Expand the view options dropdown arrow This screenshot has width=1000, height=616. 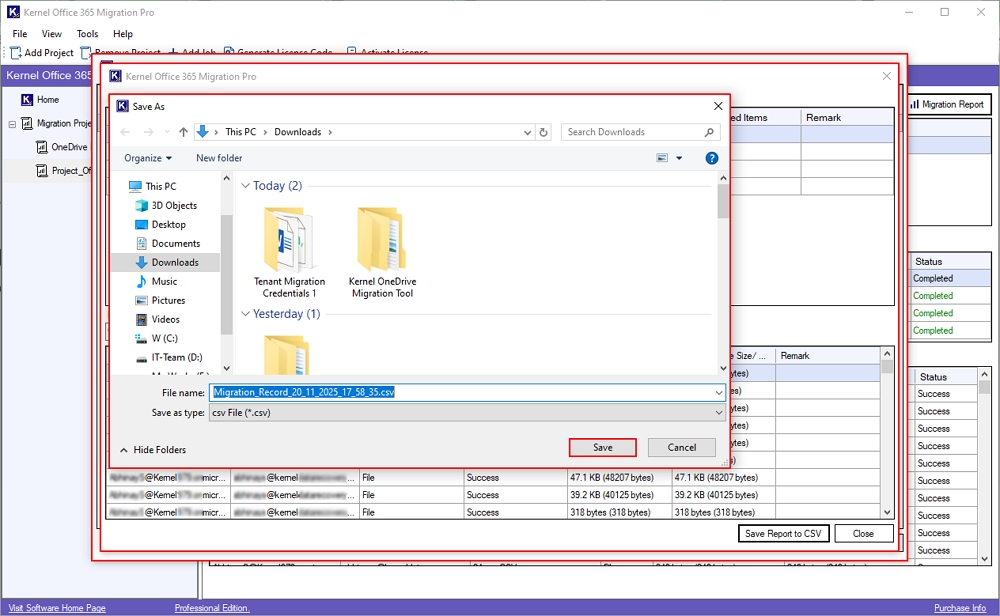tap(679, 158)
